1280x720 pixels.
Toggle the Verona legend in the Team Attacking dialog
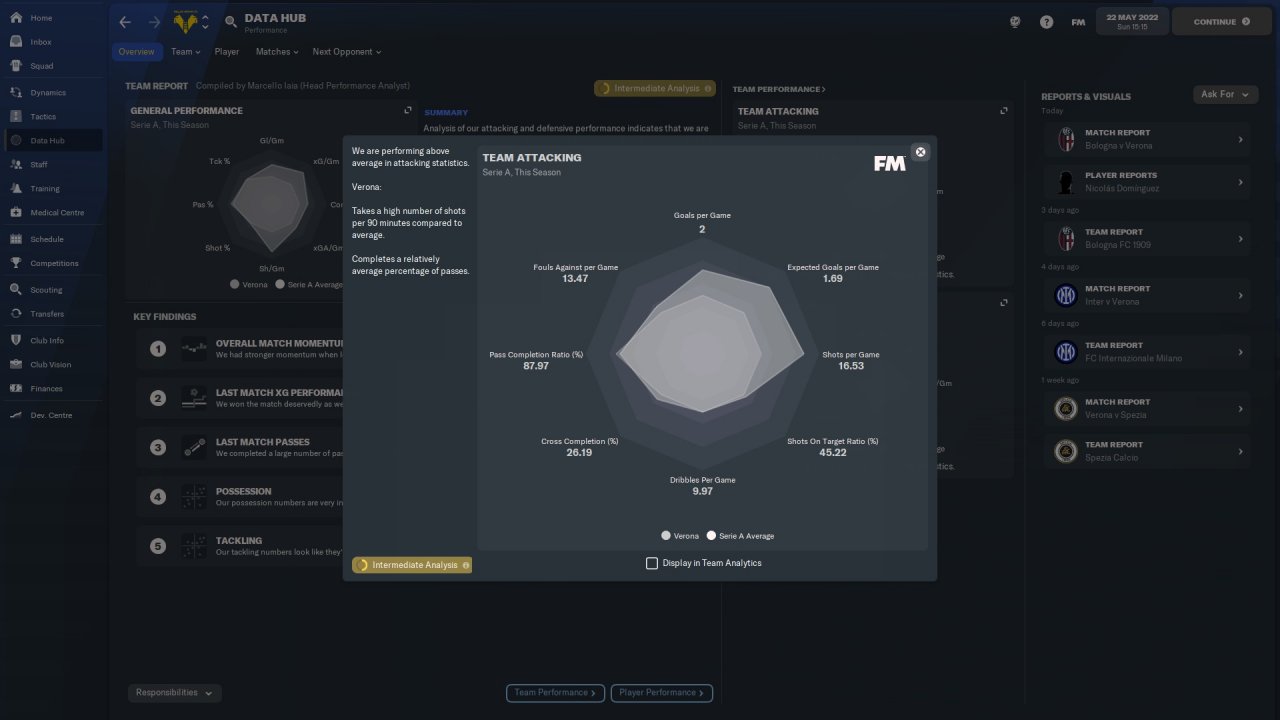[x=680, y=536]
